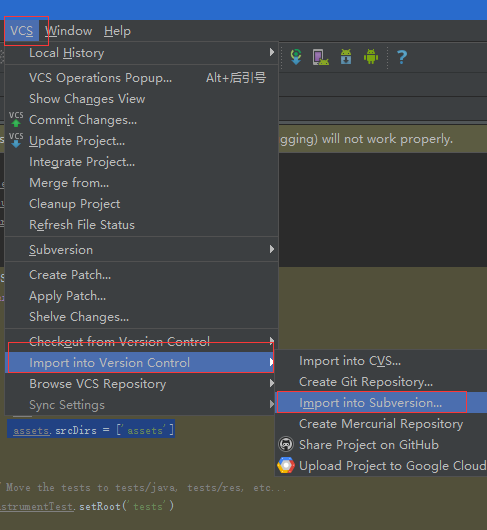This screenshot has width=487, height=530.
Task: Open the VCS menu
Action: tap(22, 31)
